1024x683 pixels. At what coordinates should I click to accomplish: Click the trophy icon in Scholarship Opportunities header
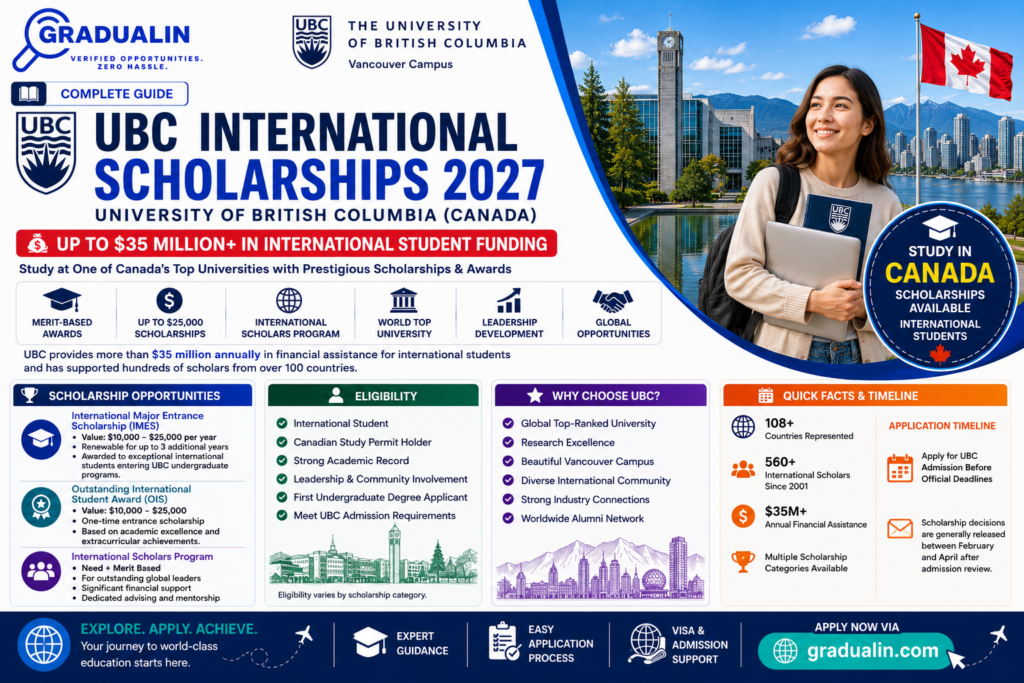pos(29,395)
